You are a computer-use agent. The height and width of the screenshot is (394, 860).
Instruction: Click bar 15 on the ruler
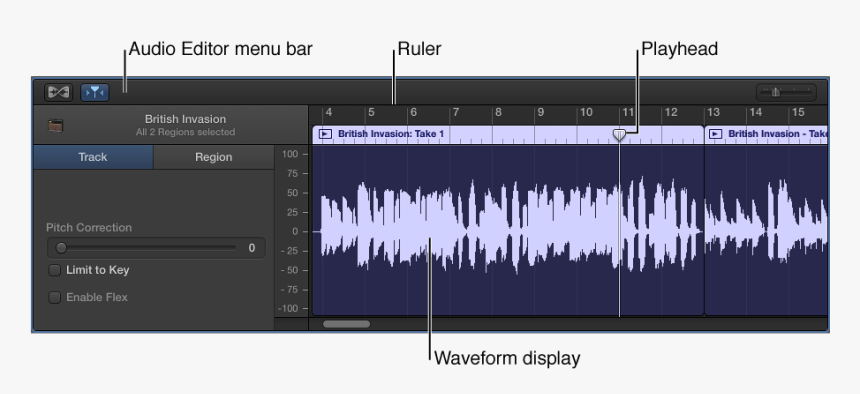click(798, 112)
